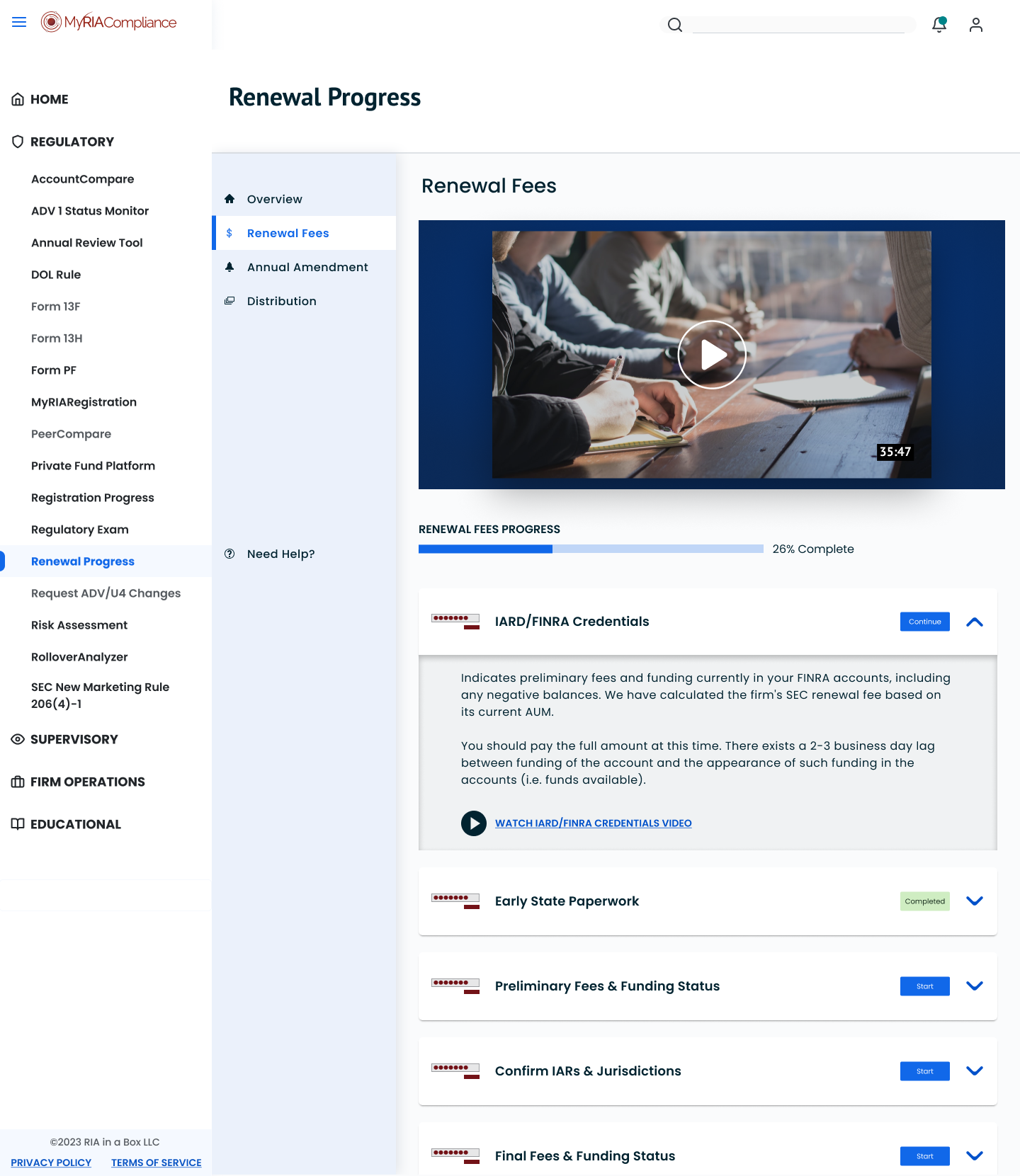Click Start for Final Fees & Funding Status
This screenshot has height=1176, width=1020.
tap(925, 1156)
